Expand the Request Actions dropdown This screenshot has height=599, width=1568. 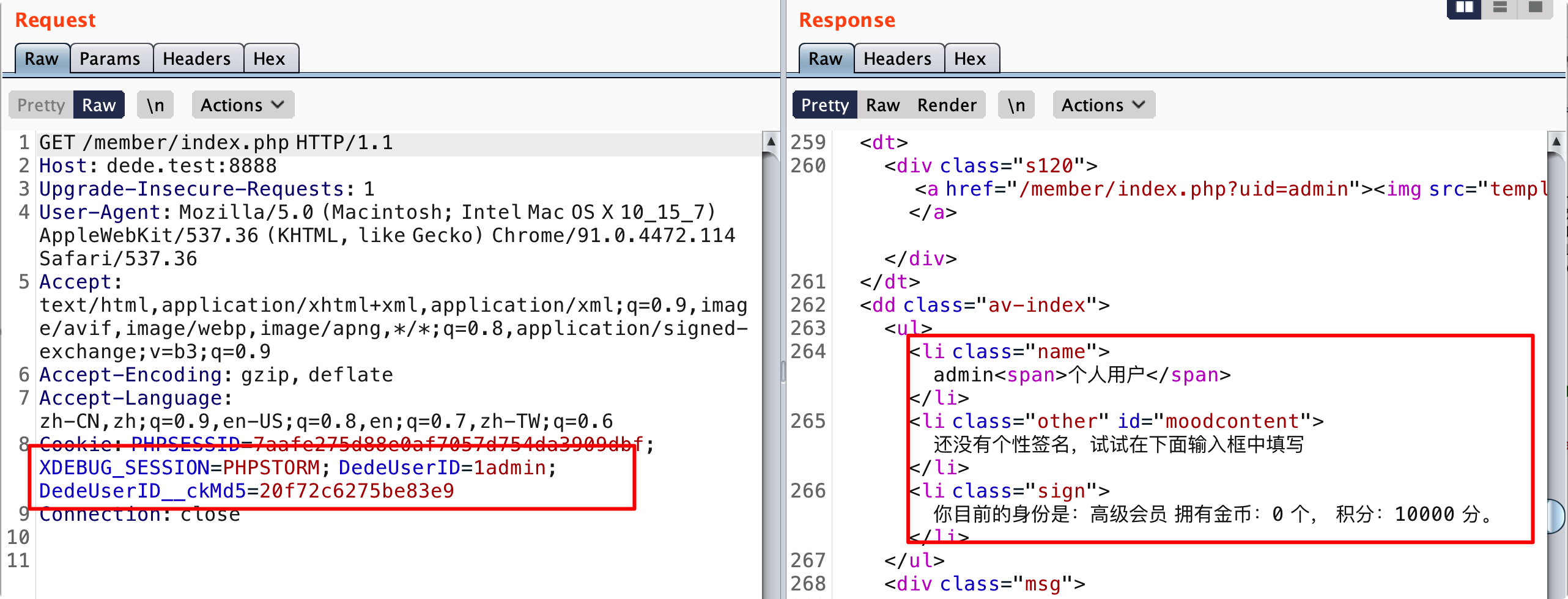click(x=243, y=105)
